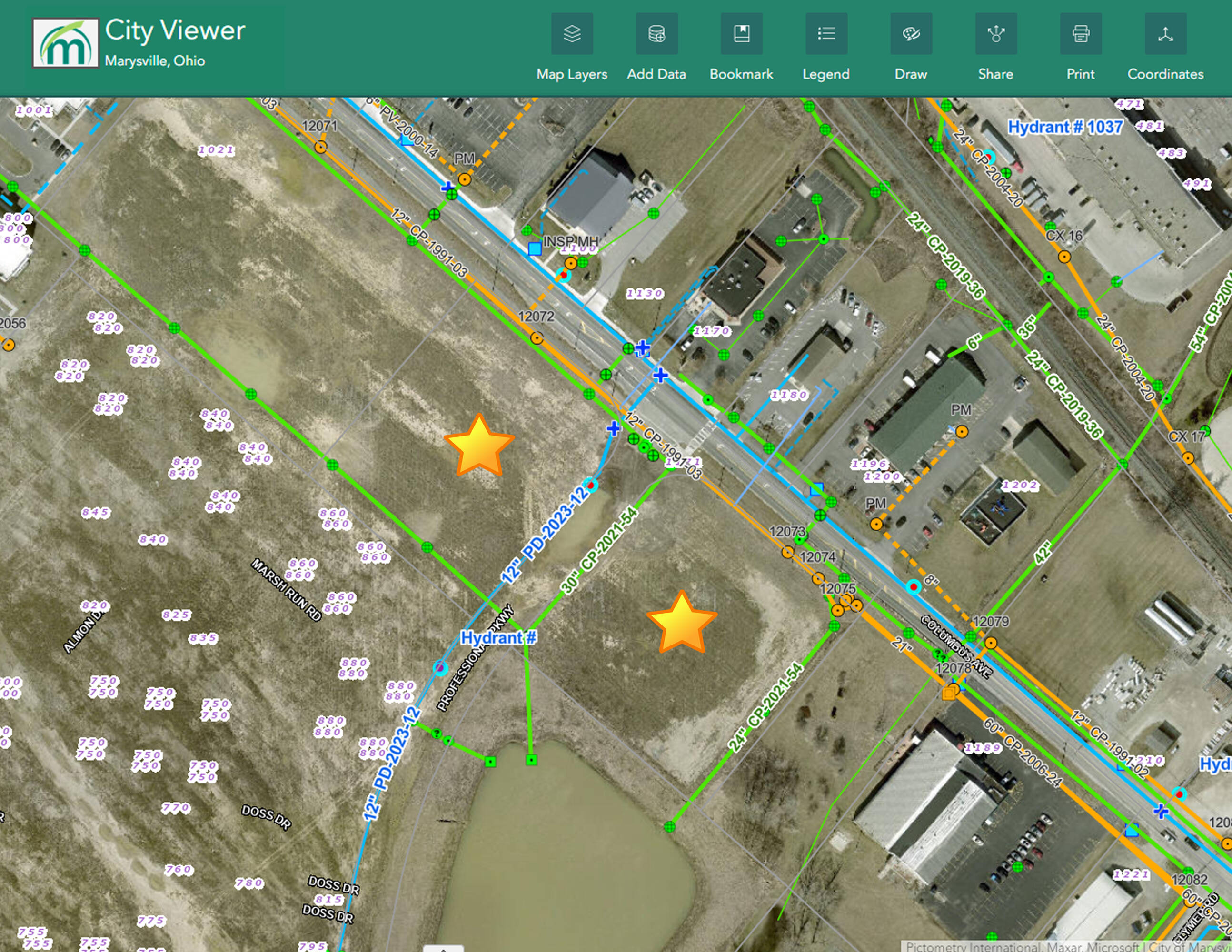Click the City Viewer title text
The width and height of the screenshot is (1232, 952).
tap(175, 30)
